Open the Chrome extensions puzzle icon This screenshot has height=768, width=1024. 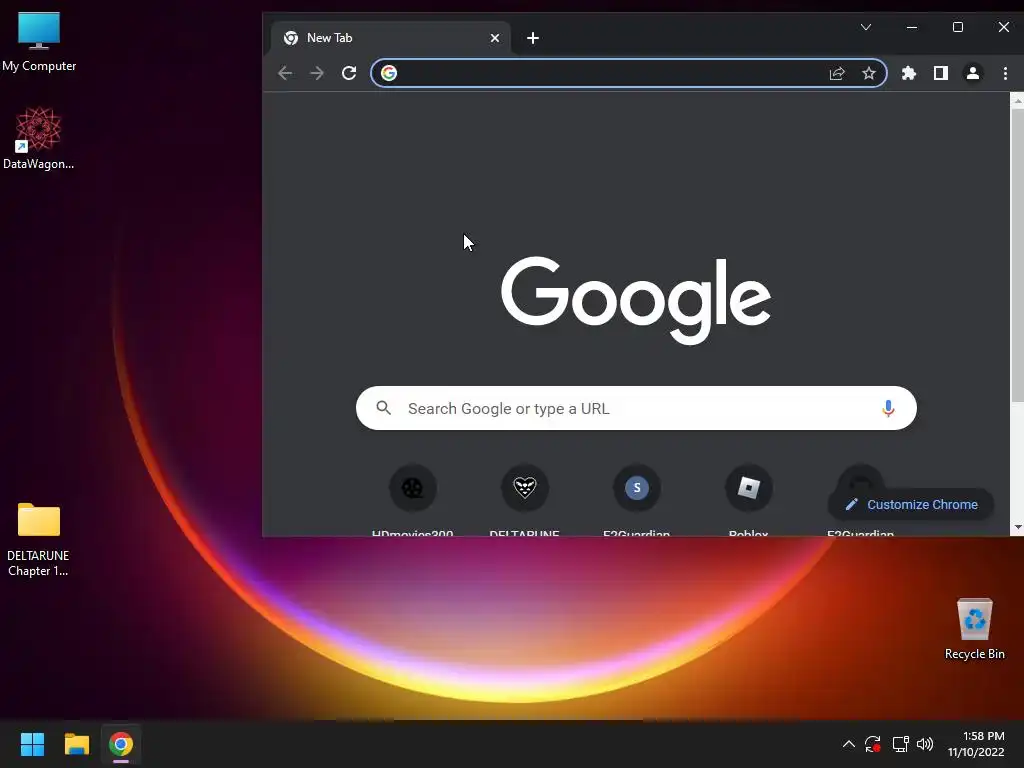[x=908, y=73]
